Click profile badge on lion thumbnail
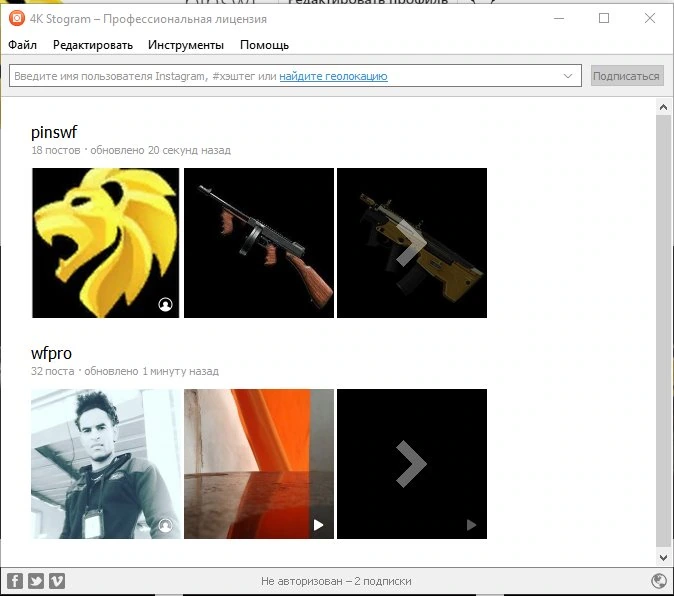674x596 pixels. (165, 304)
